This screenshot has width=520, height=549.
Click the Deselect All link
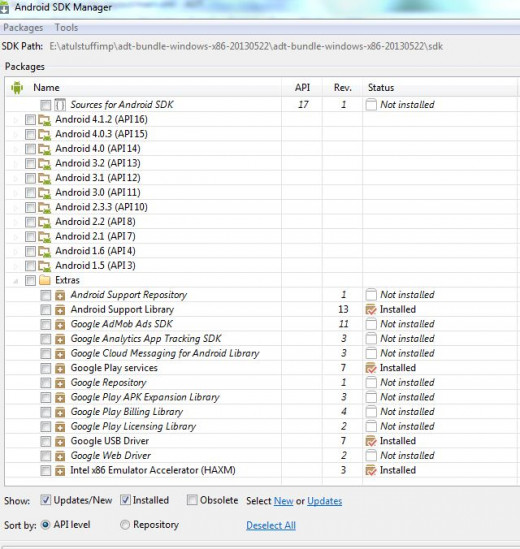coord(271,525)
